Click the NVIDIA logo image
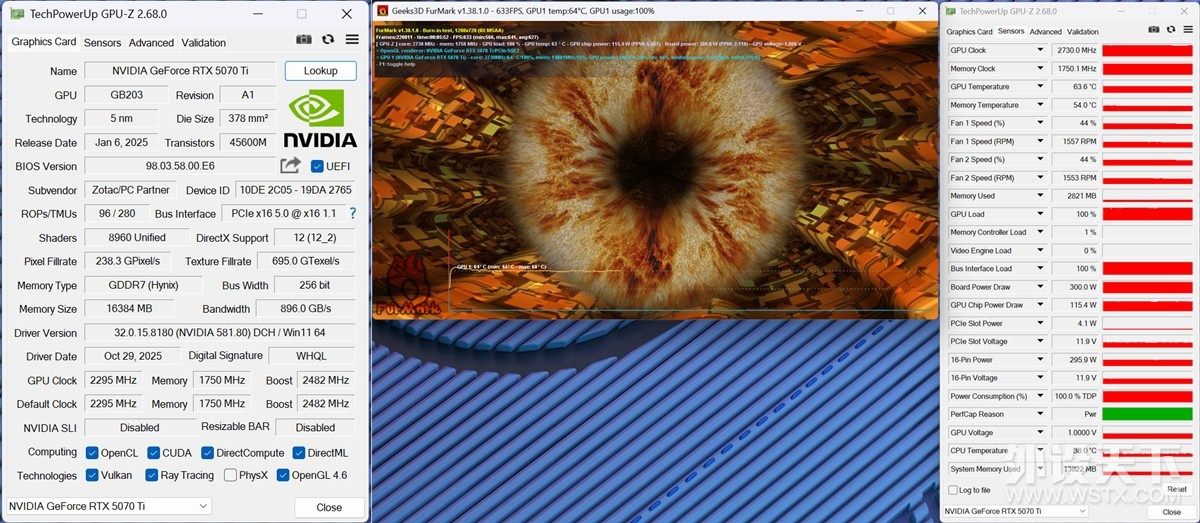The height and width of the screenshot is (523, 1200). click(319, 118)
